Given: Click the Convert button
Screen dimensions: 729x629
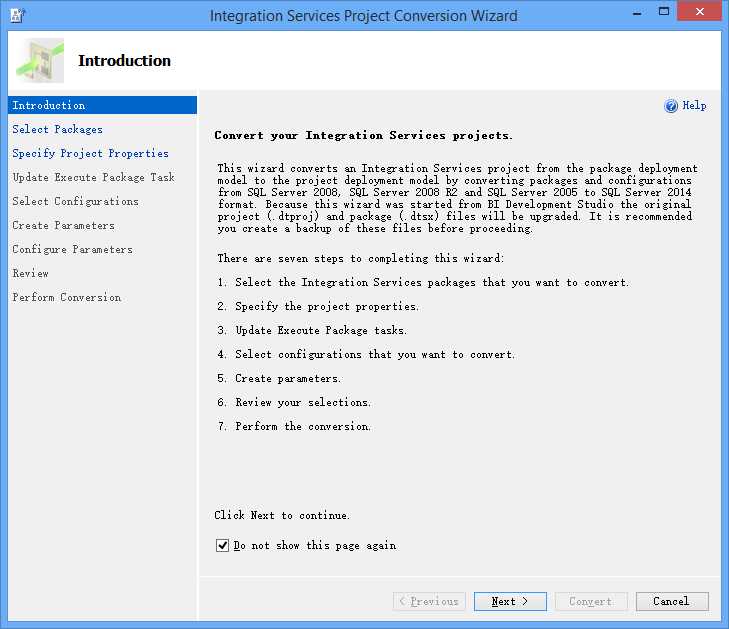Looking at the screenshot, I should click(x=590, y=601).
